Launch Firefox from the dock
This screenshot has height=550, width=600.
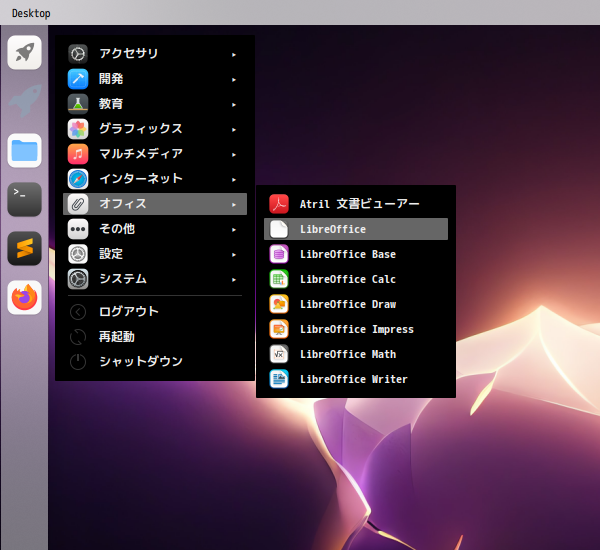(24, 297)
